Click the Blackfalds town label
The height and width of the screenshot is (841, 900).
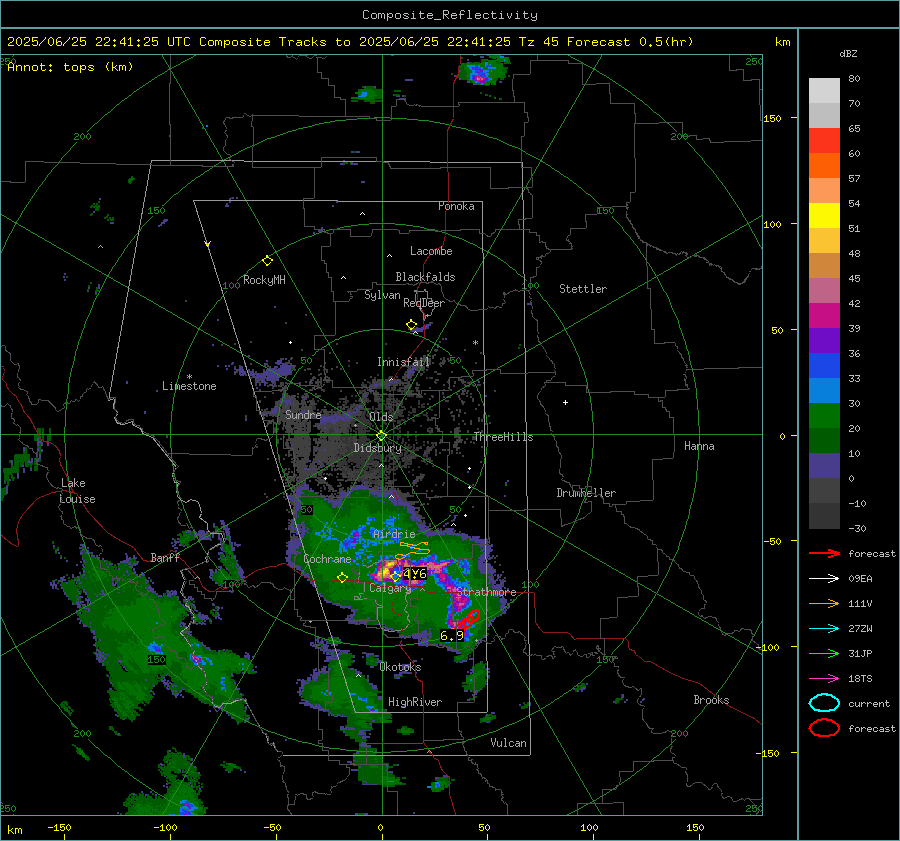[425, 277]
